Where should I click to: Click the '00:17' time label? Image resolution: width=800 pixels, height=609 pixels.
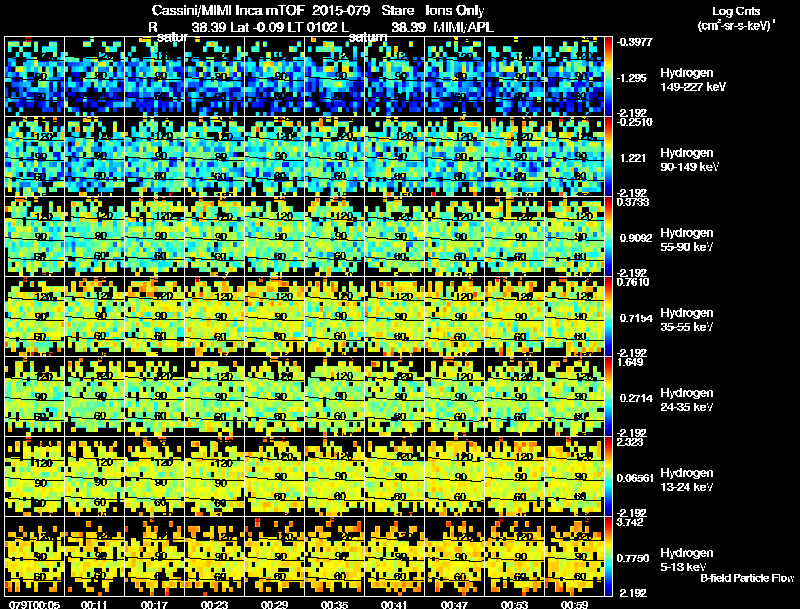click(154, 605)
